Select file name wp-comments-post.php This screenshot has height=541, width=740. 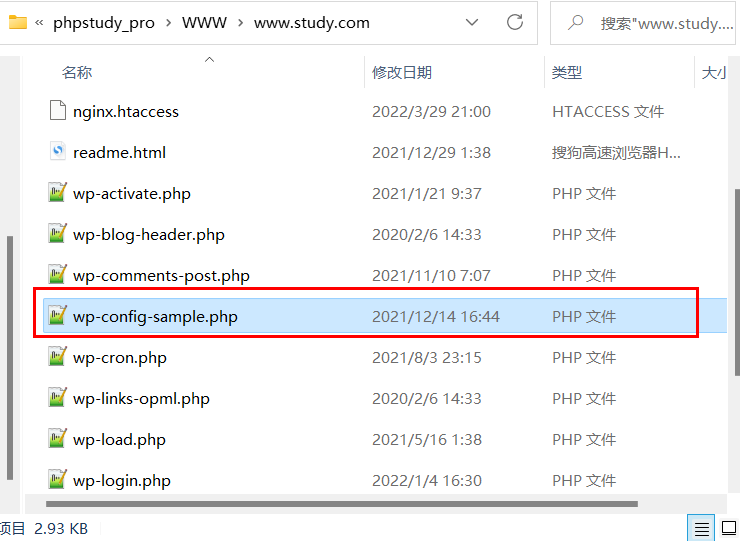(x=161, y=276)
